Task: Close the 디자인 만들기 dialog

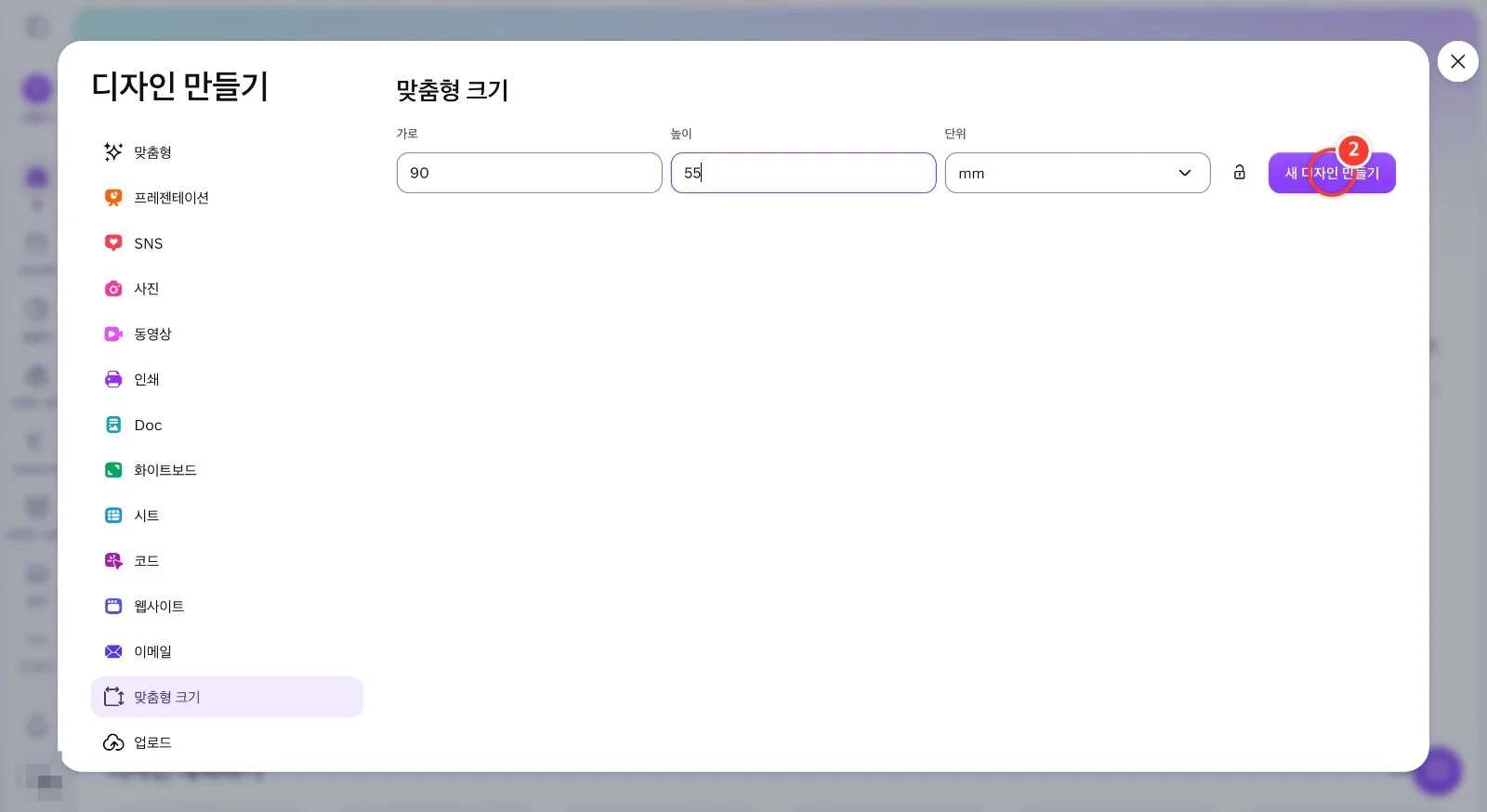Action: pos(1457,61)
